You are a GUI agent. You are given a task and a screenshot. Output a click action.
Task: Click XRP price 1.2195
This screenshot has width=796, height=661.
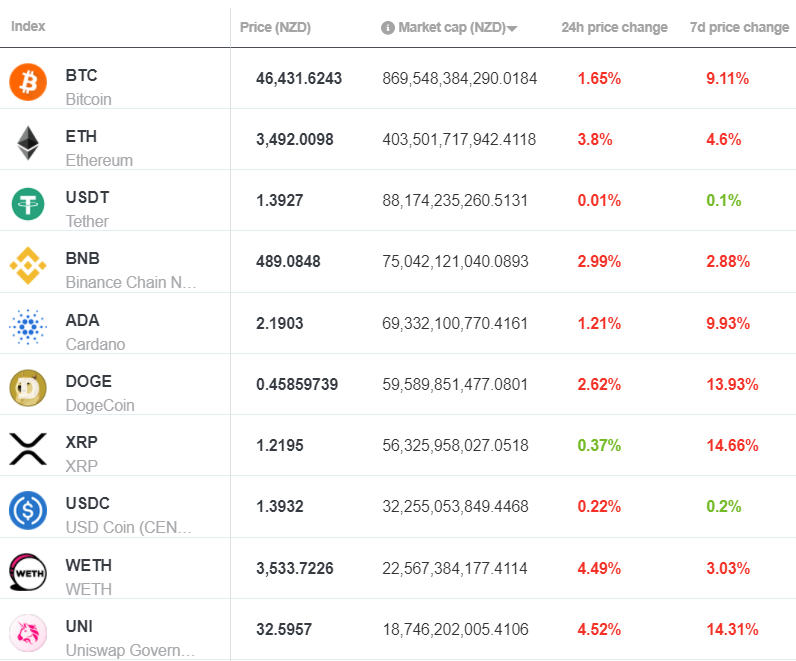coord(280,445)
